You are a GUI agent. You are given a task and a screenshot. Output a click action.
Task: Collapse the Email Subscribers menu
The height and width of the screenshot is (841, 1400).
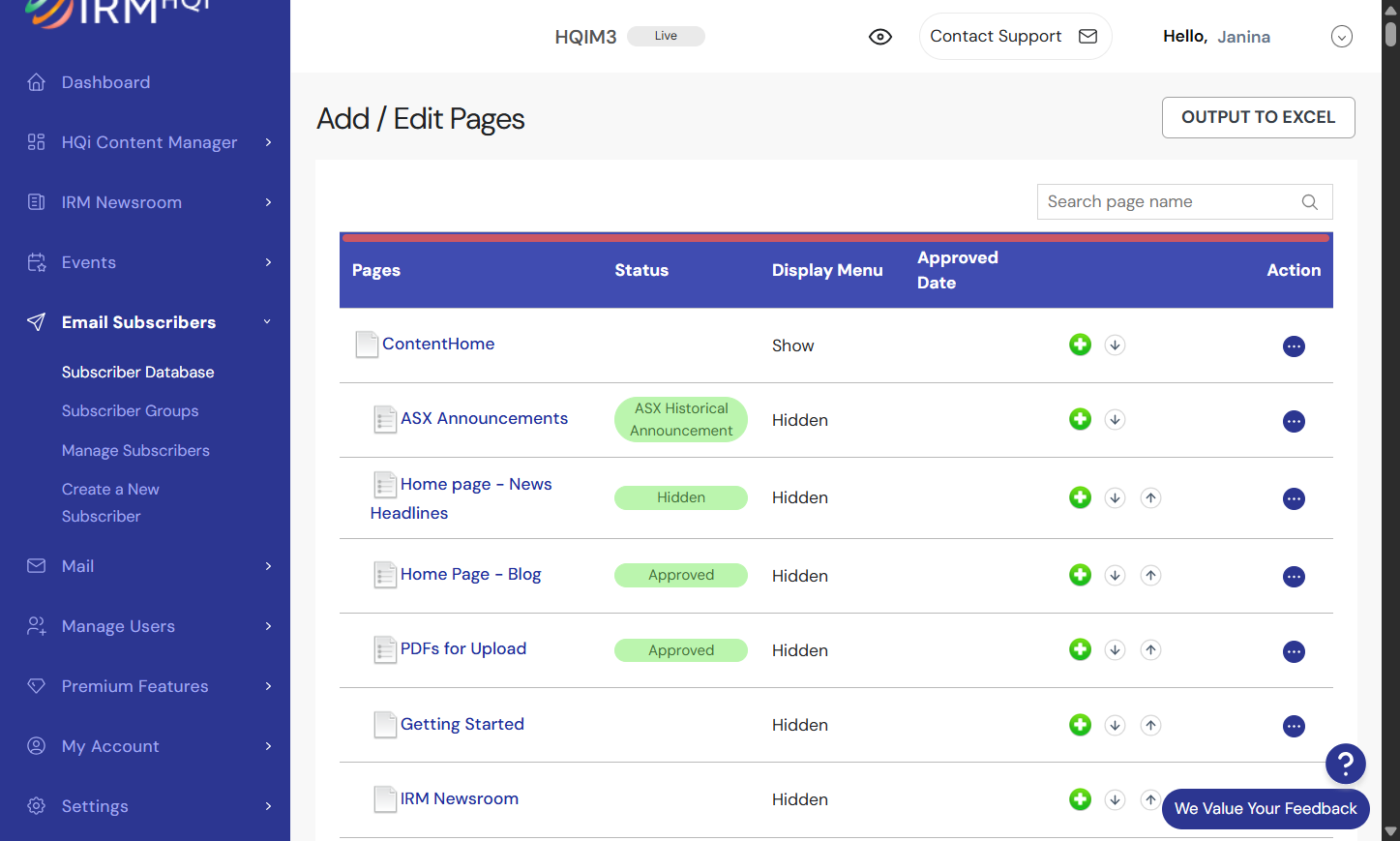268,322
